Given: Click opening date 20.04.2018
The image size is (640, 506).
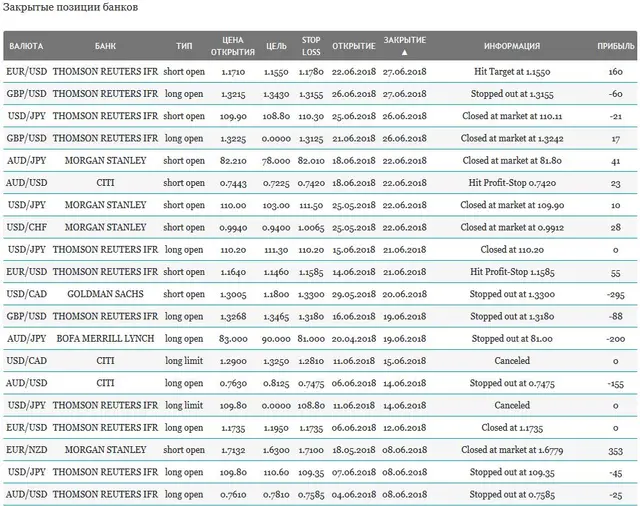Looking at the screenshot, I should tap(354, 339).
